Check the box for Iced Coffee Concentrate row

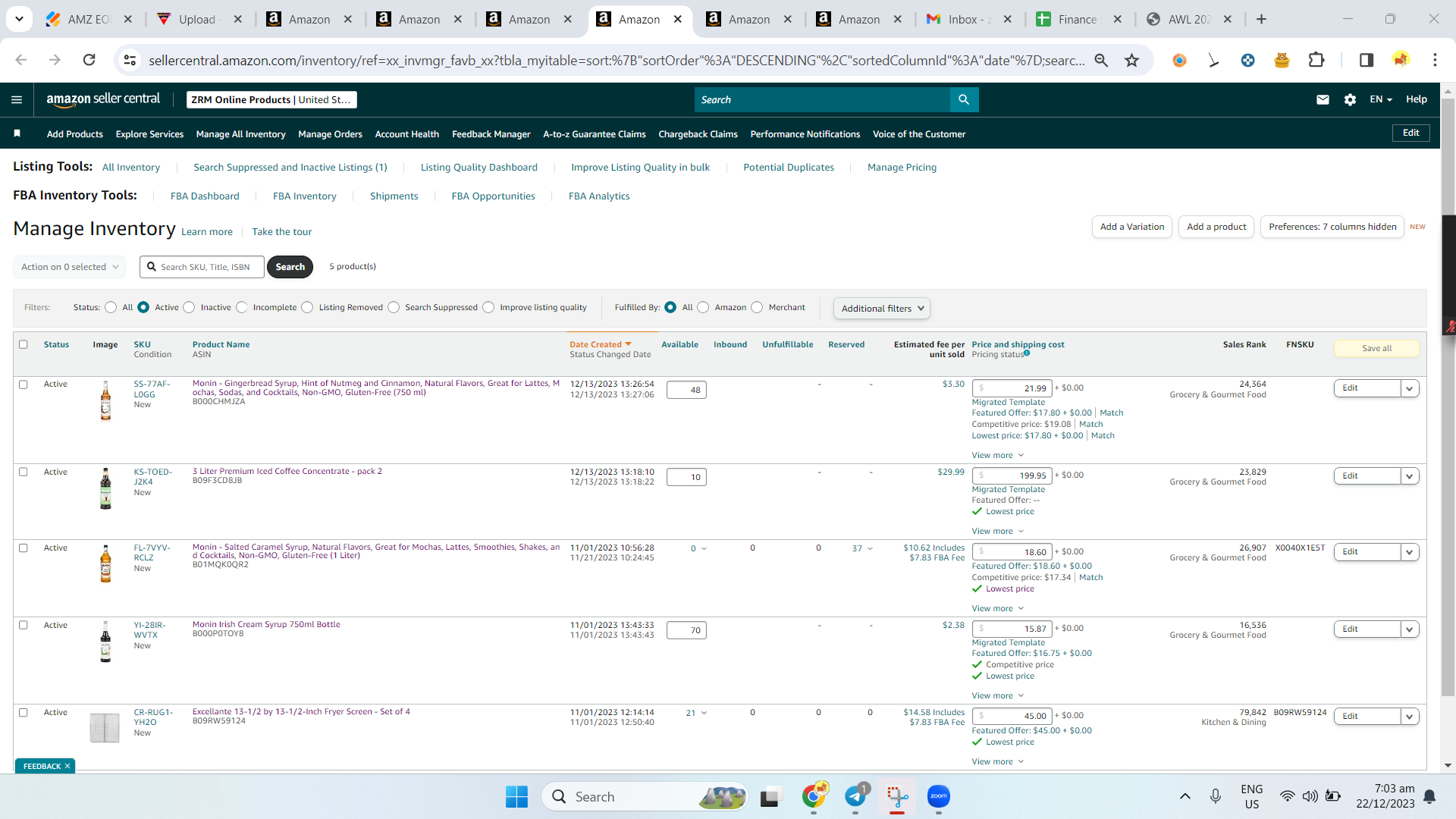pyautogui.click(x=24, y=472)
